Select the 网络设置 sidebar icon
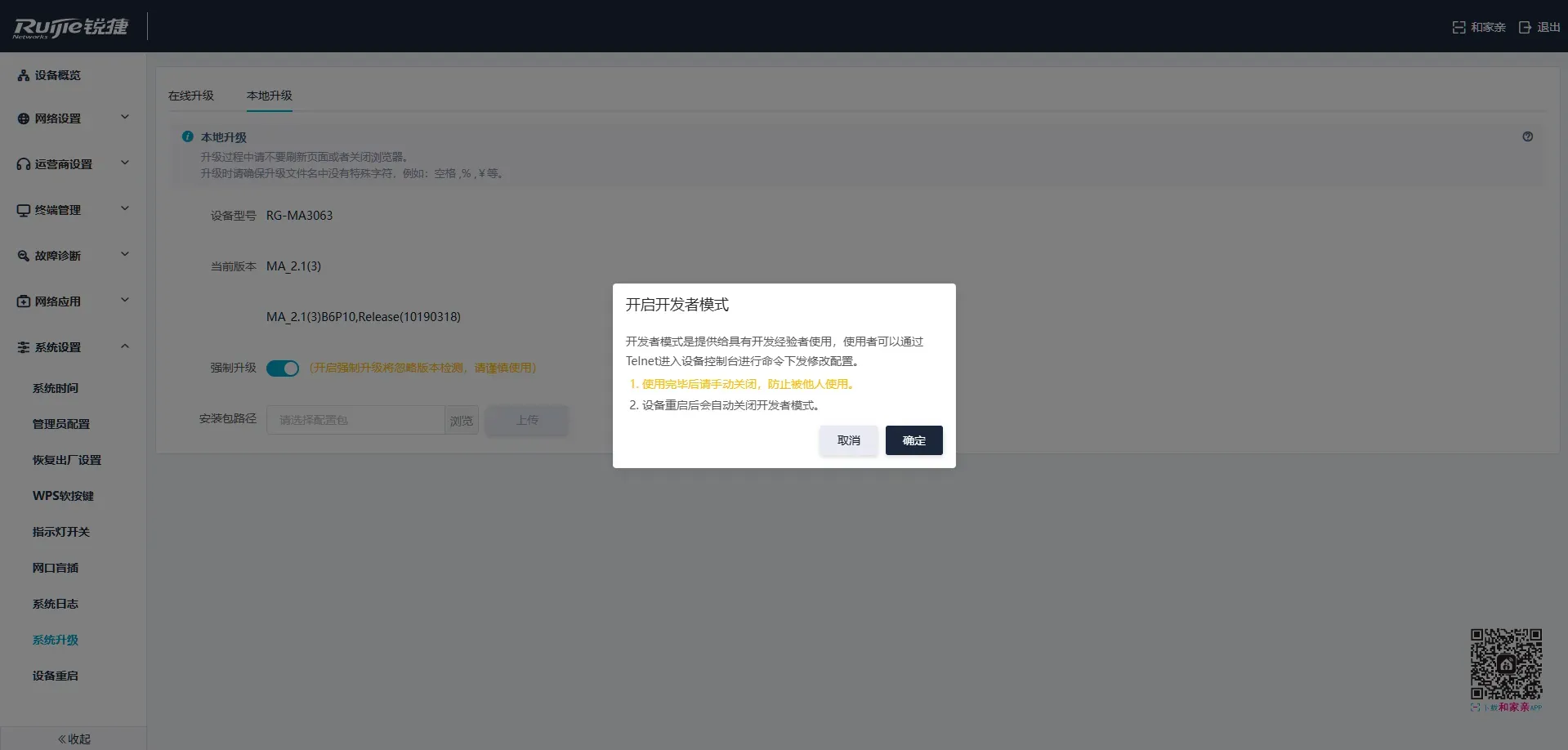 [22, 118]
